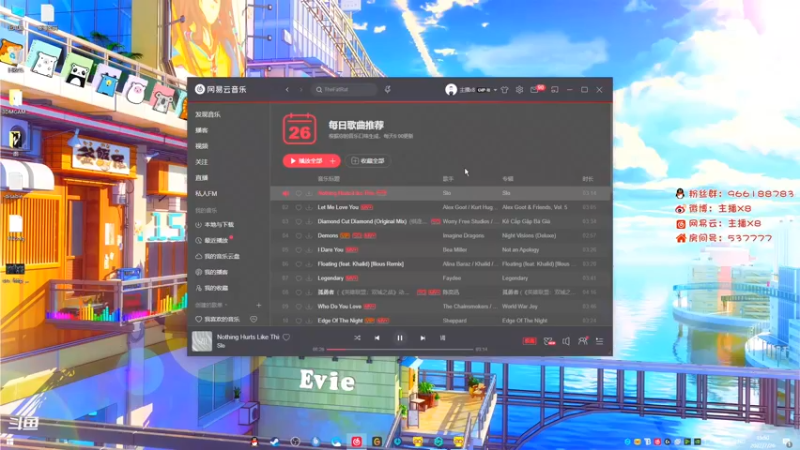Click album Night Visions (Deluxe)
Image resolution: width=800 pixels, height=450 pixels.
pos(529,236)
